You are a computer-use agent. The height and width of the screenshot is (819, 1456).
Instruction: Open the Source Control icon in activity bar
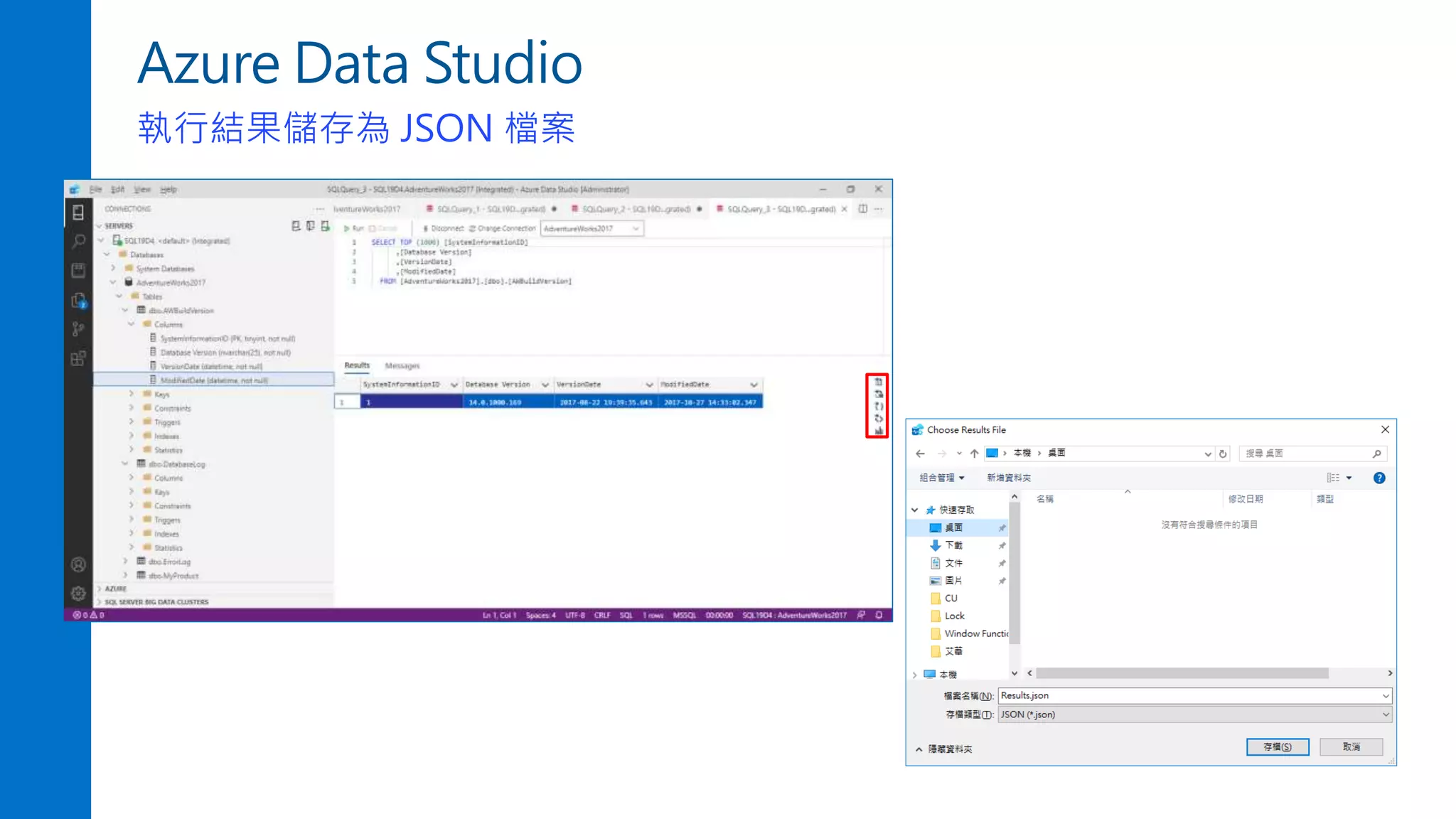tap(78, 328)
